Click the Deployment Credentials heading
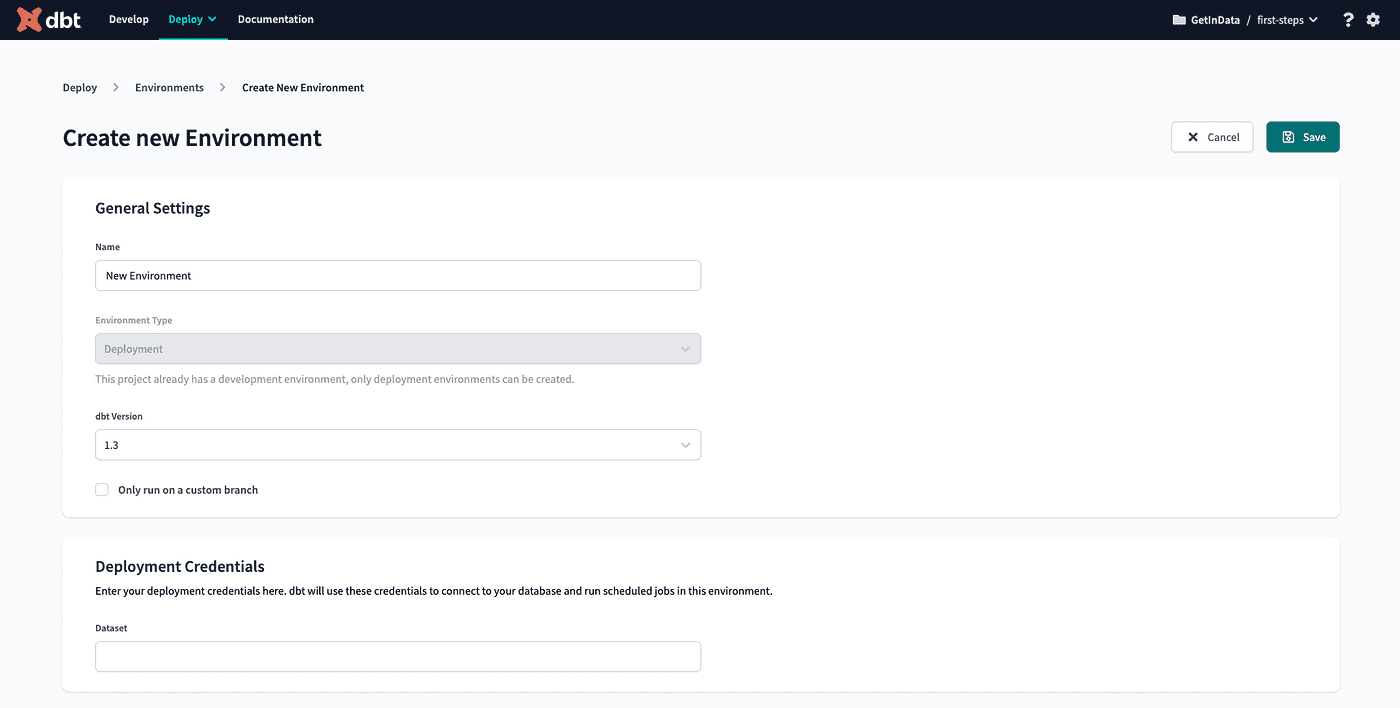 pyautogui.click(x=180, y=566)
